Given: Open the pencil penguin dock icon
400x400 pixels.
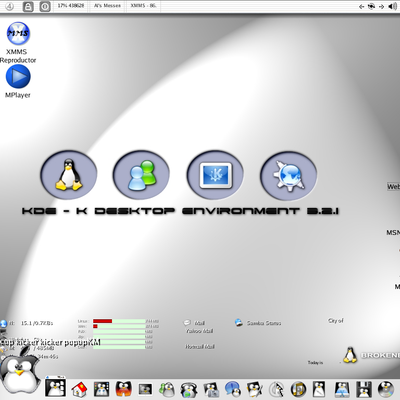Looking at the screenshot, I should [255, 389].
